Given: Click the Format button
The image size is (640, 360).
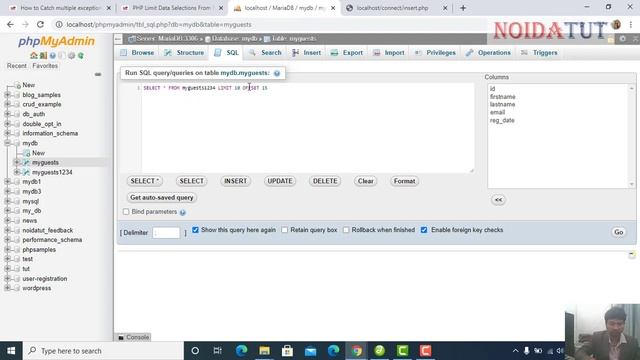Looking at the screenshot, I should (x=404, y=181).
